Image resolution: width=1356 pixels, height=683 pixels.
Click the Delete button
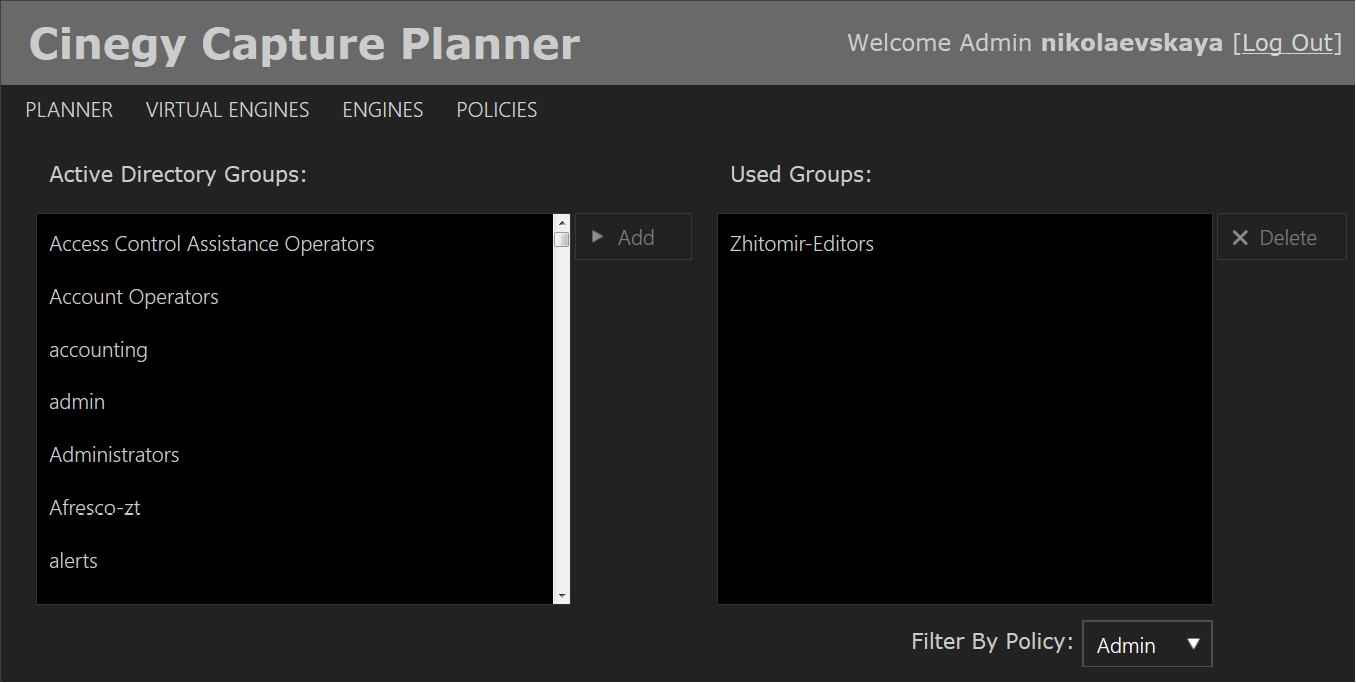coord(1281,237)
